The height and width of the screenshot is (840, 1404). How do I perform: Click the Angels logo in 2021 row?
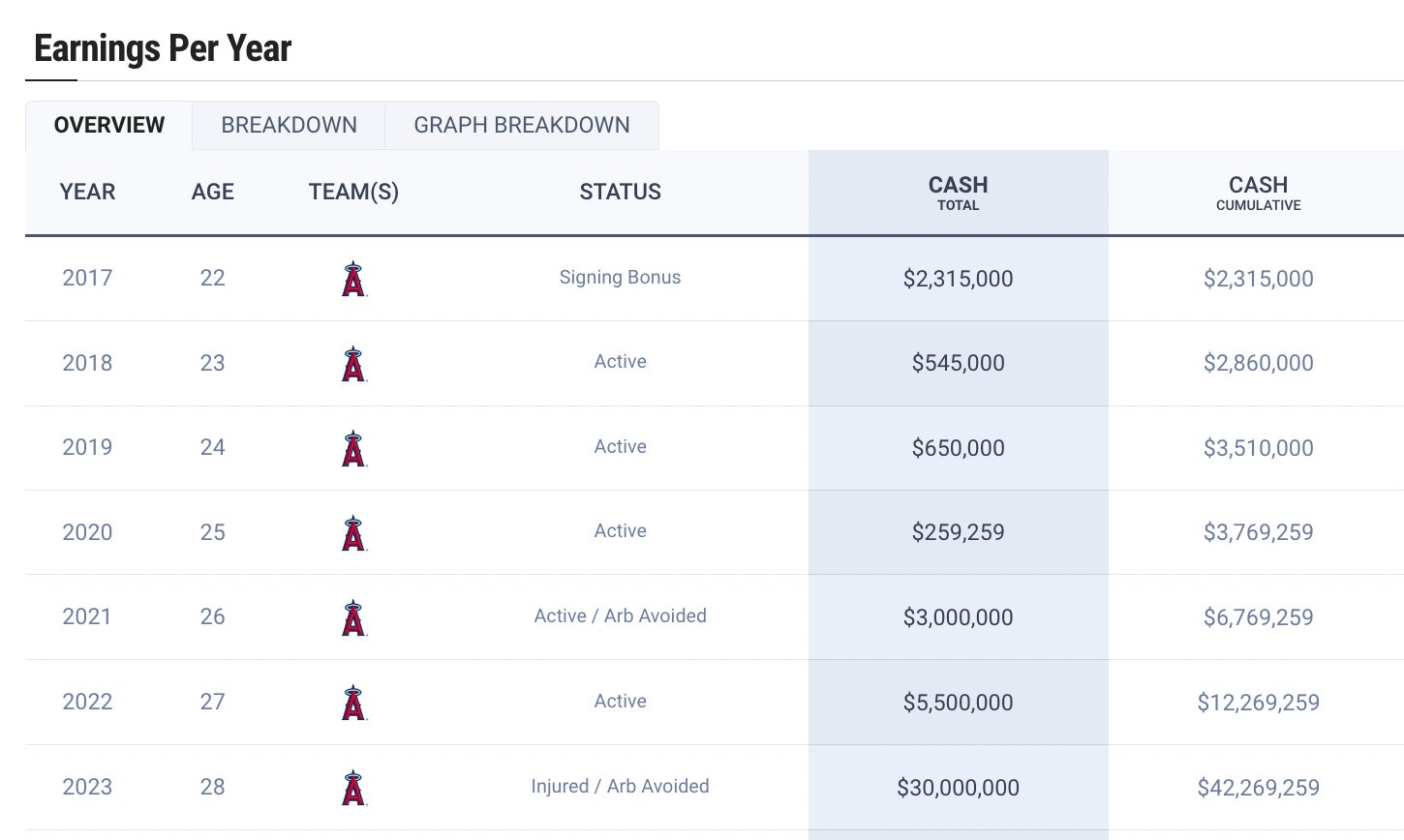tap(353, 617)
